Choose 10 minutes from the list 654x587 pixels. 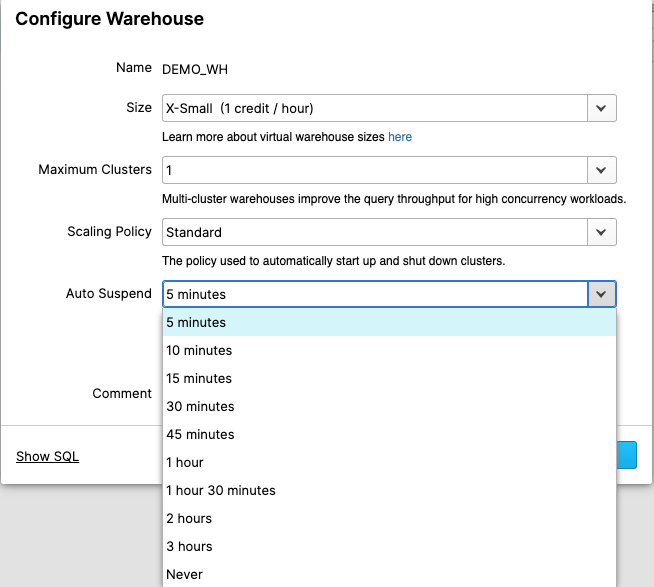(x=389, y=350)
